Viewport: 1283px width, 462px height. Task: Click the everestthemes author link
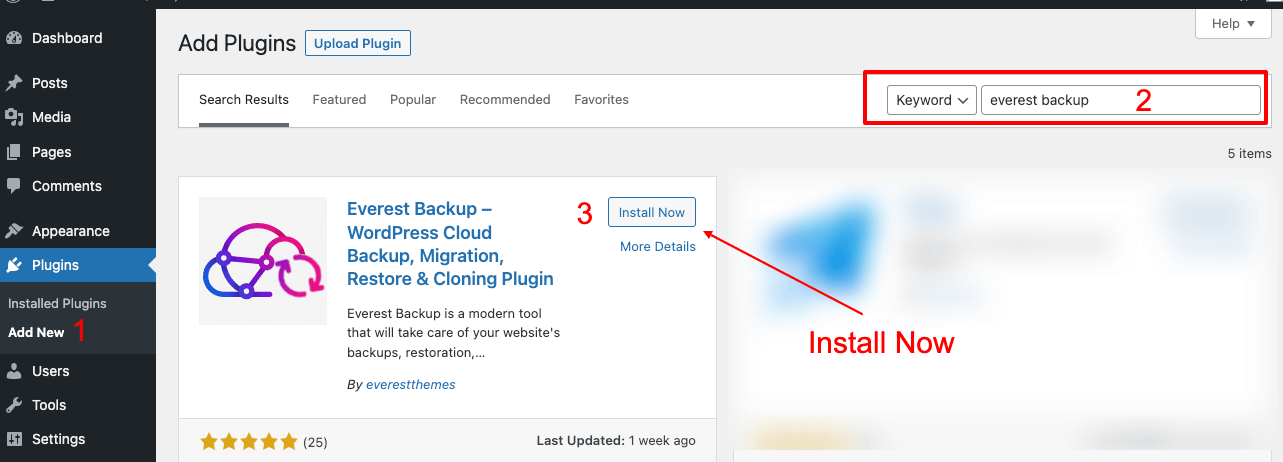click(410, 385)
